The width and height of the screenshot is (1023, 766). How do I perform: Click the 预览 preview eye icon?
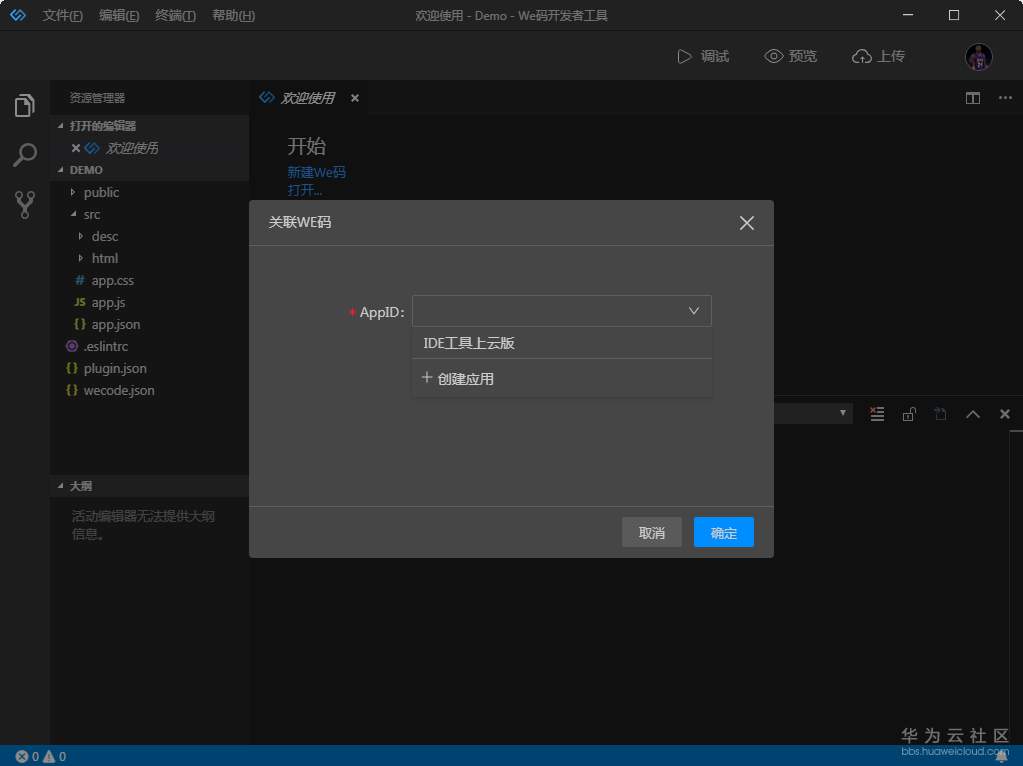pyautogui.click(x=773, y=56)
